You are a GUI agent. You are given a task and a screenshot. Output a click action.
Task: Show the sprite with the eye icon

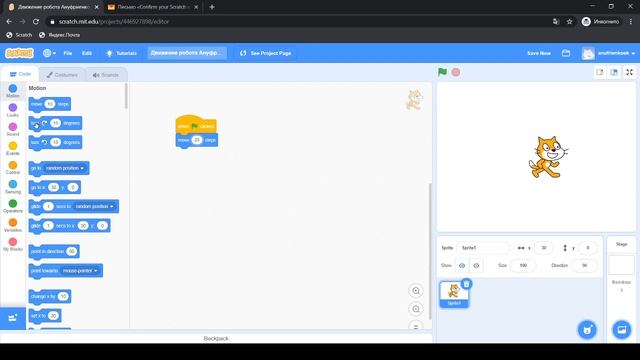click(462, 265)
